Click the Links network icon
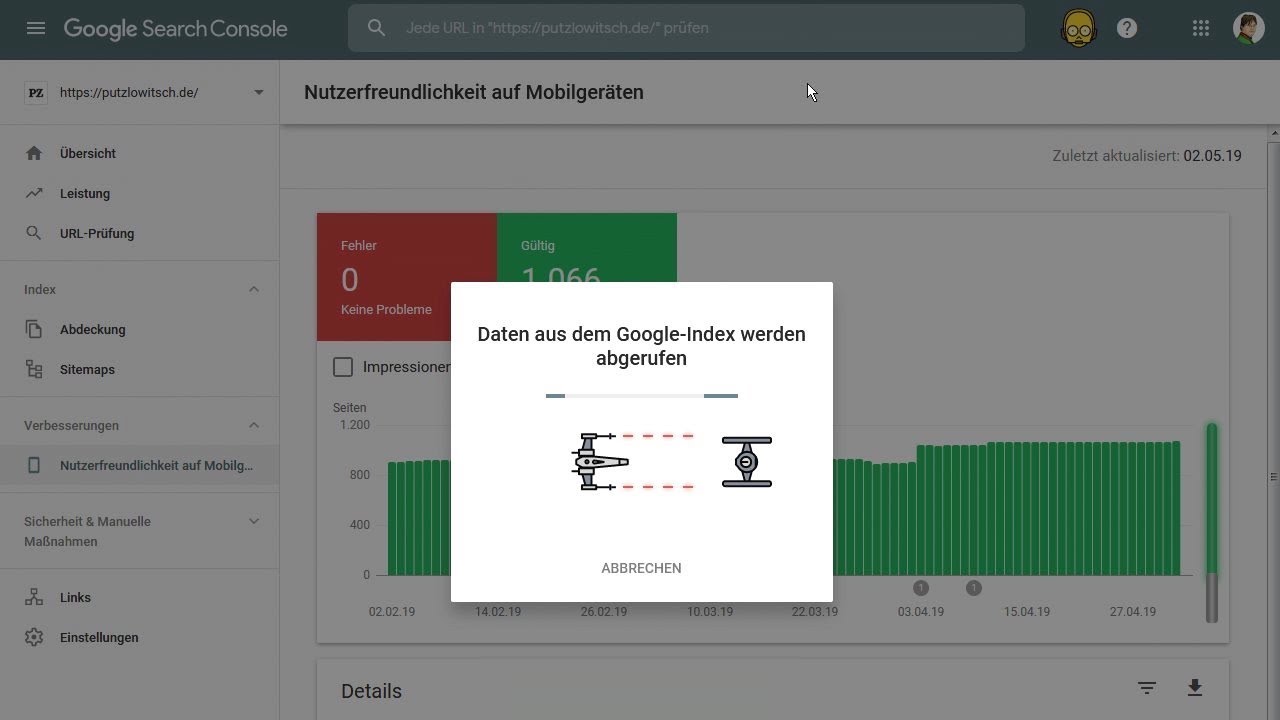This screenshot has height=720, width=1280. 34,597
